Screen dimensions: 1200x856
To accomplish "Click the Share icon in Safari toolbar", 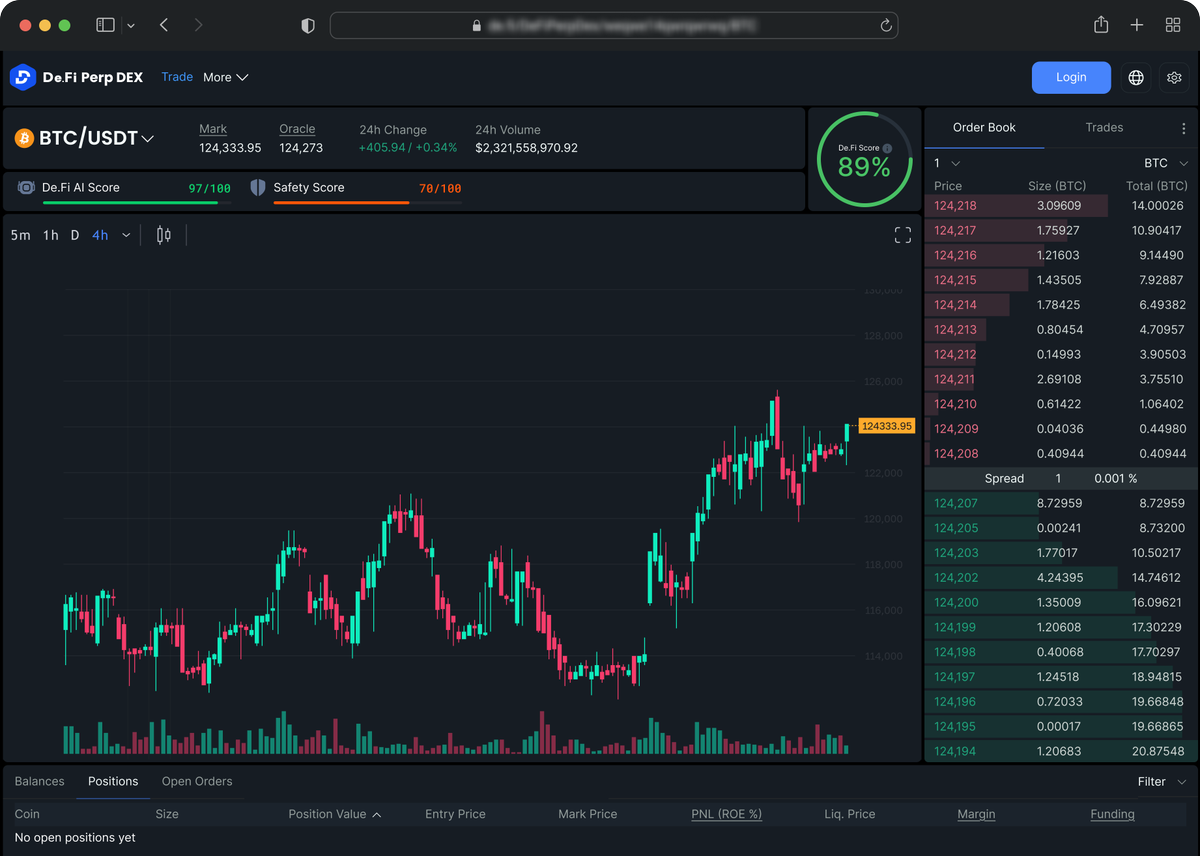I will click(1100, 24).
